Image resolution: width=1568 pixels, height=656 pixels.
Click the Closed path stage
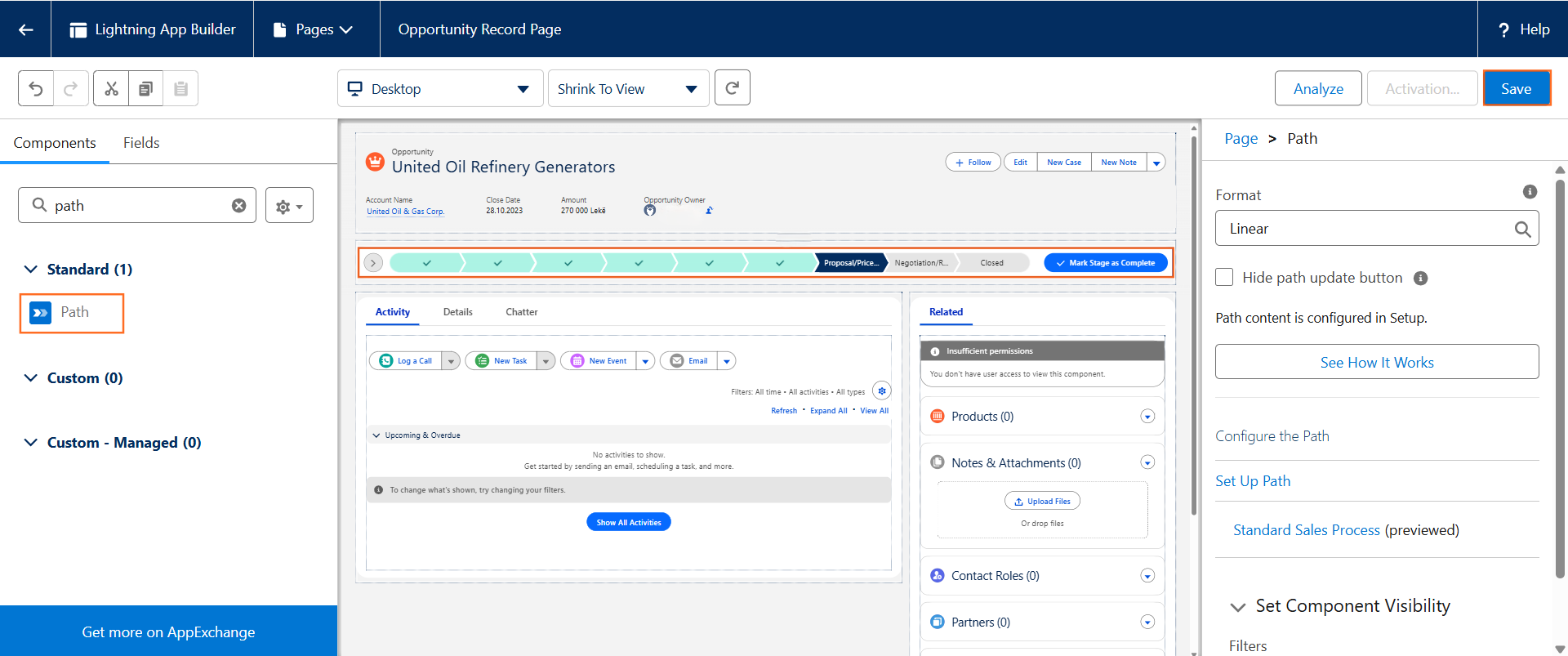[x=991, y=263]
